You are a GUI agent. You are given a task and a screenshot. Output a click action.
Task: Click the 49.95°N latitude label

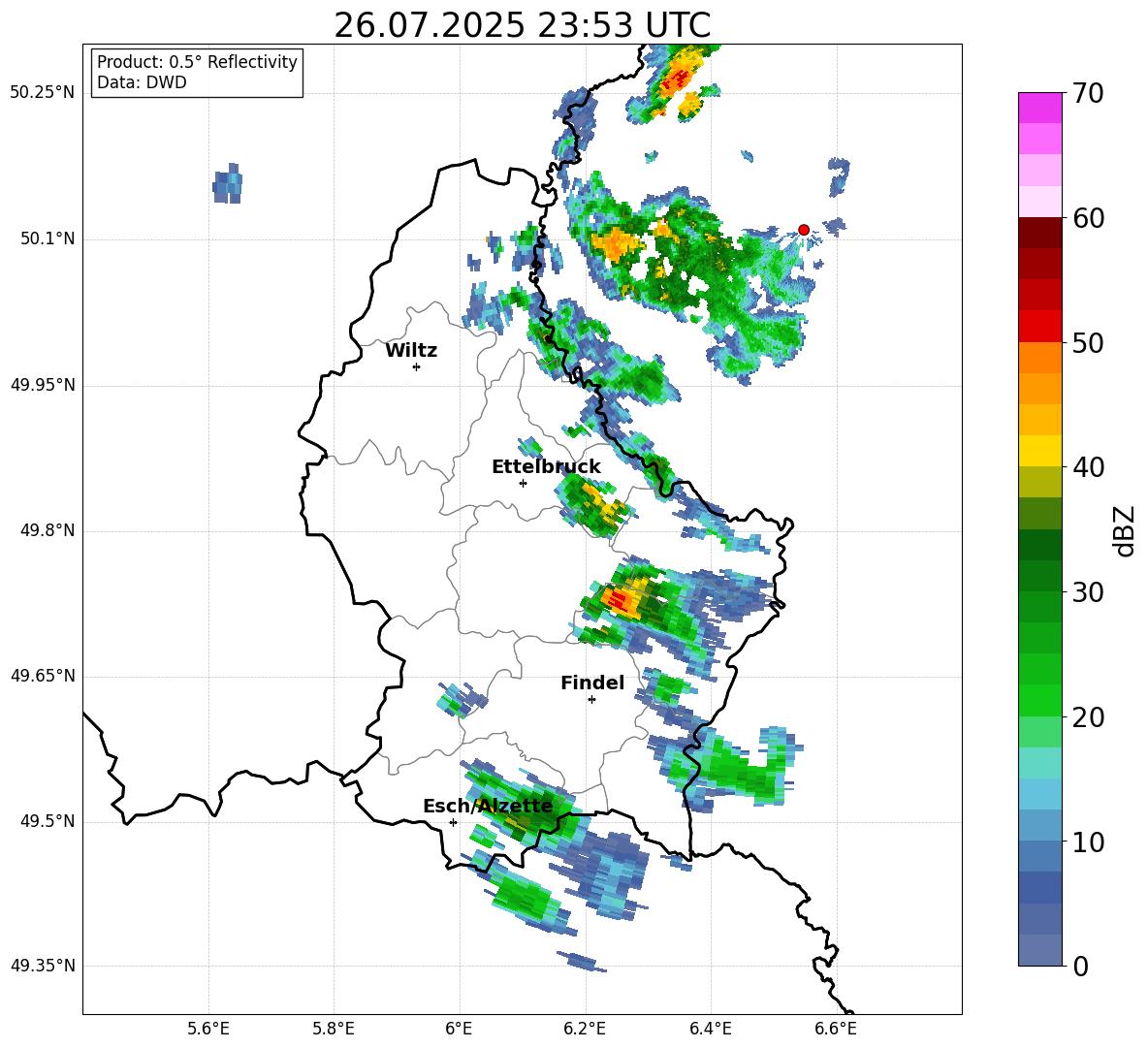[43, 385]
